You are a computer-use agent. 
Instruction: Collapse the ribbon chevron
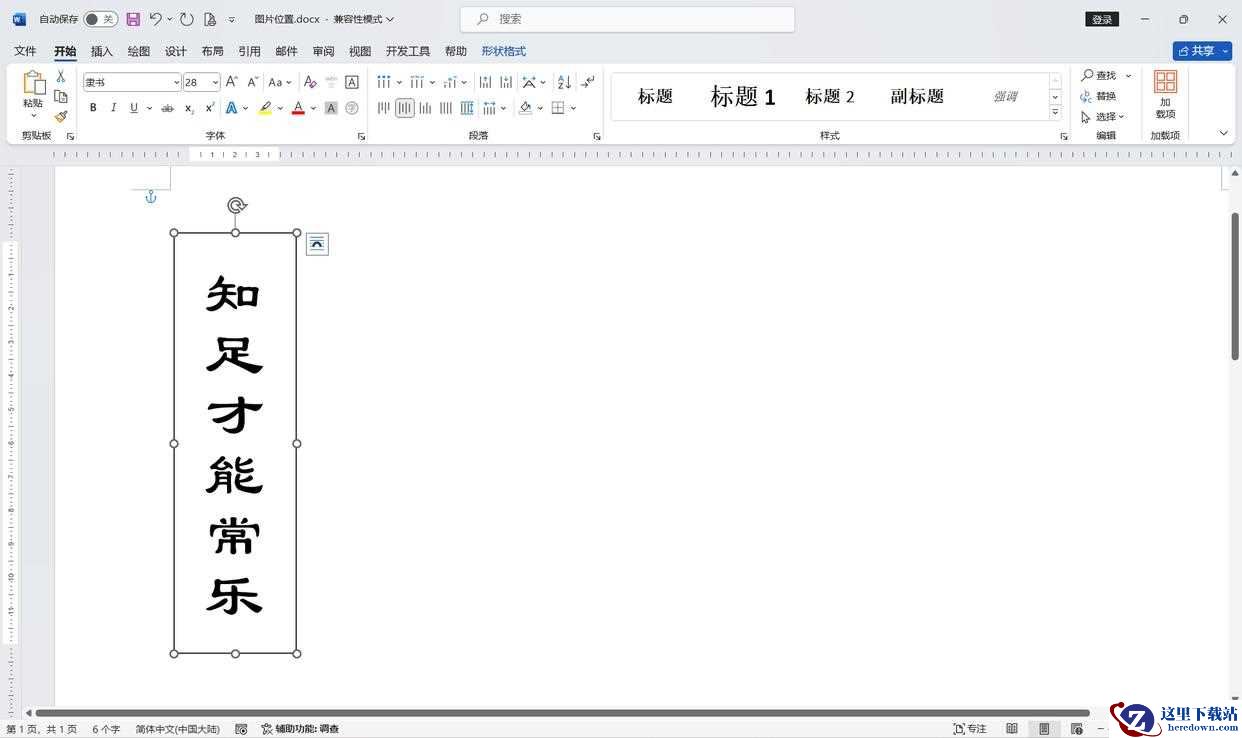(x=1223, y=133)
